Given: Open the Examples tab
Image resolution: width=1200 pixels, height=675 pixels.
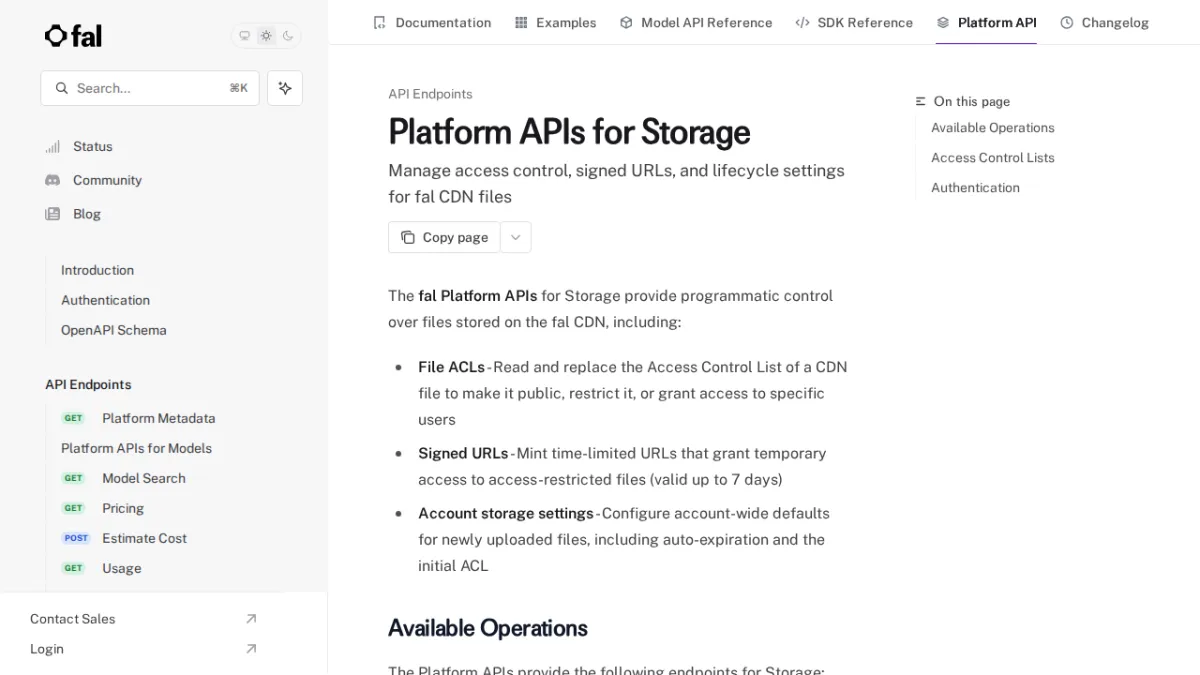Looking at the screenshot, I should tap(555, 22).
